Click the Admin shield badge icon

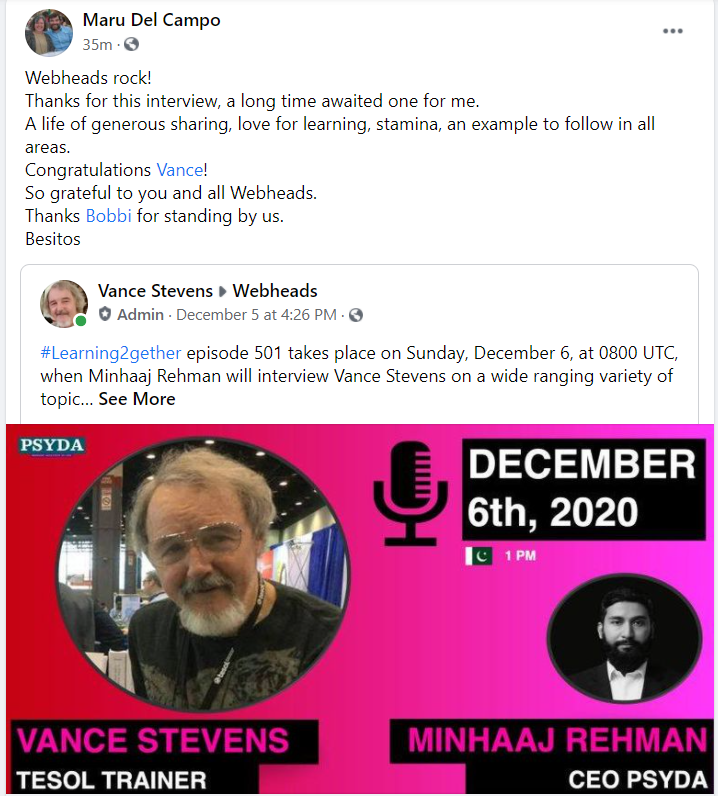(x=105, y=314)
